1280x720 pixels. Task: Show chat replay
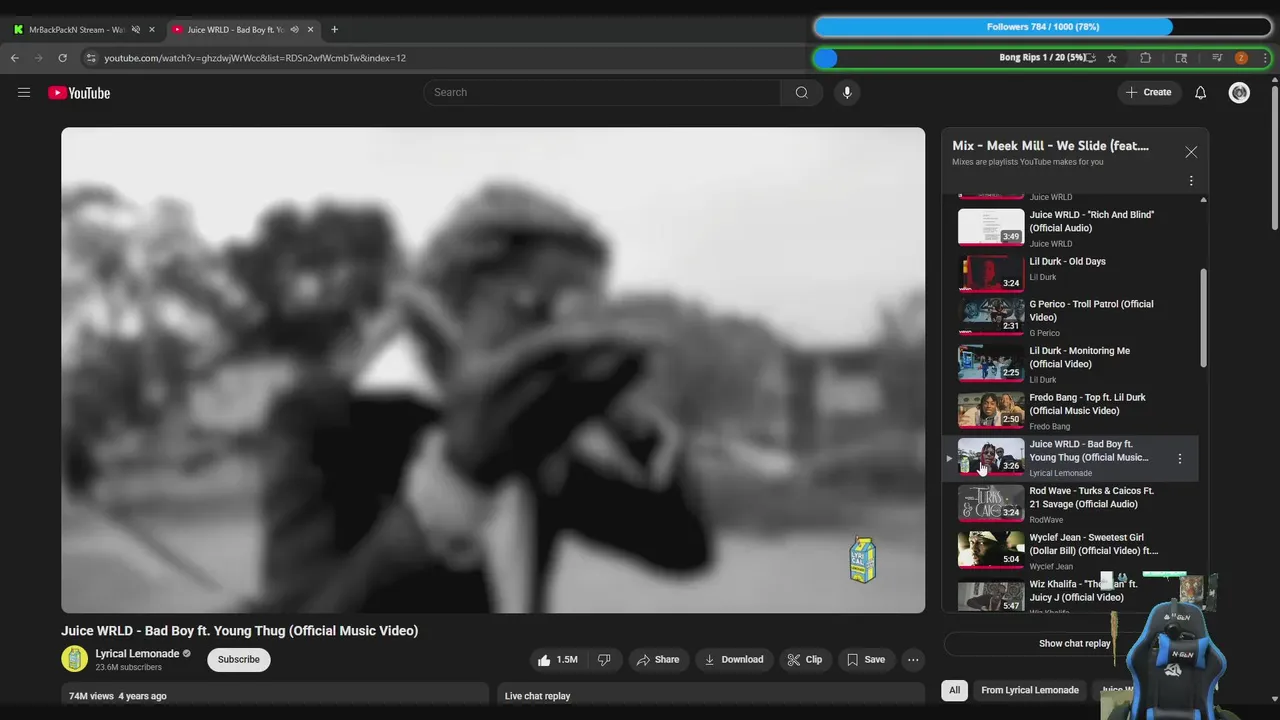point(1075,643)
